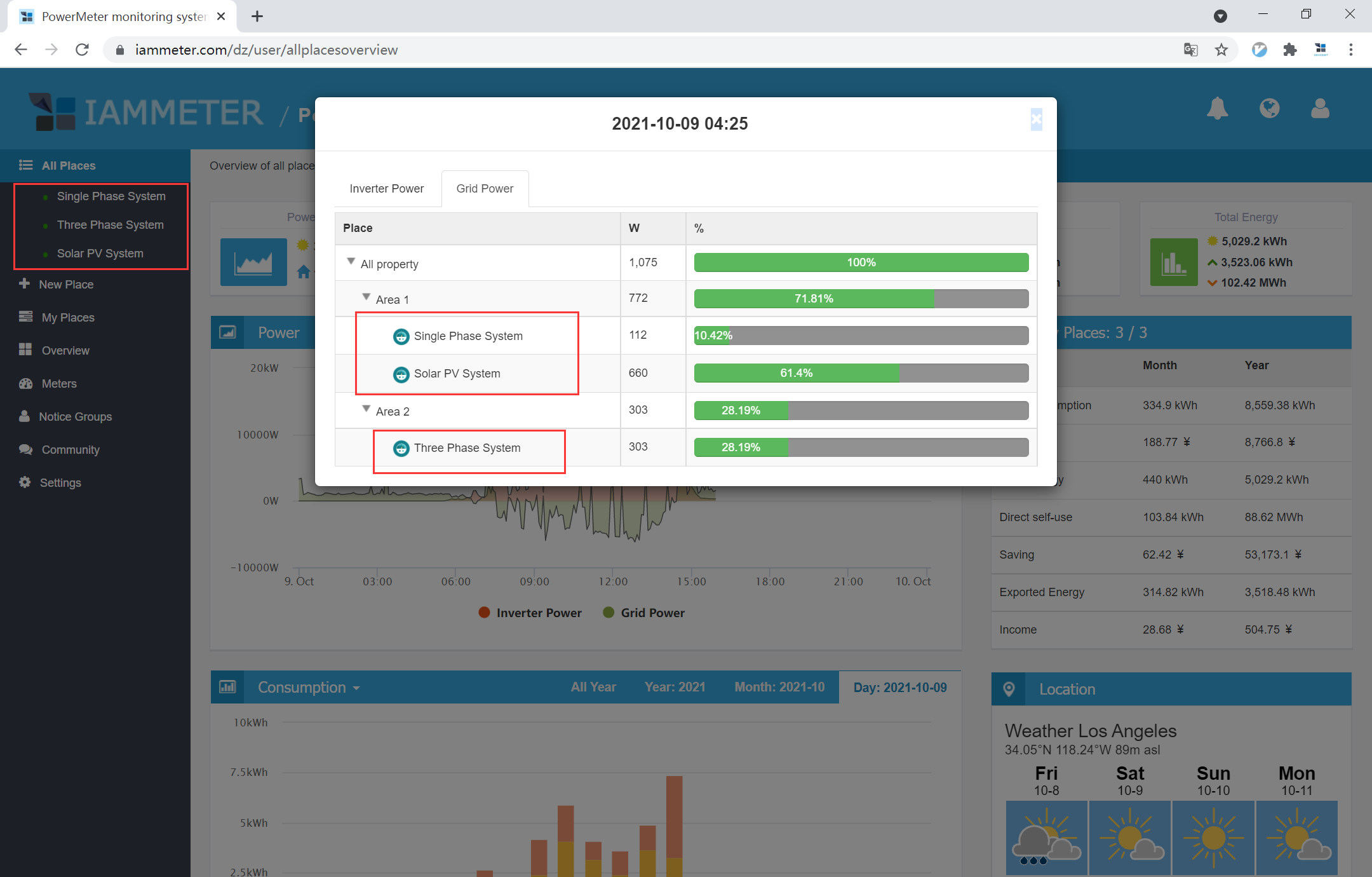Switch to Inverter Power tab
1372x877 pixels.
coord(386,189)
